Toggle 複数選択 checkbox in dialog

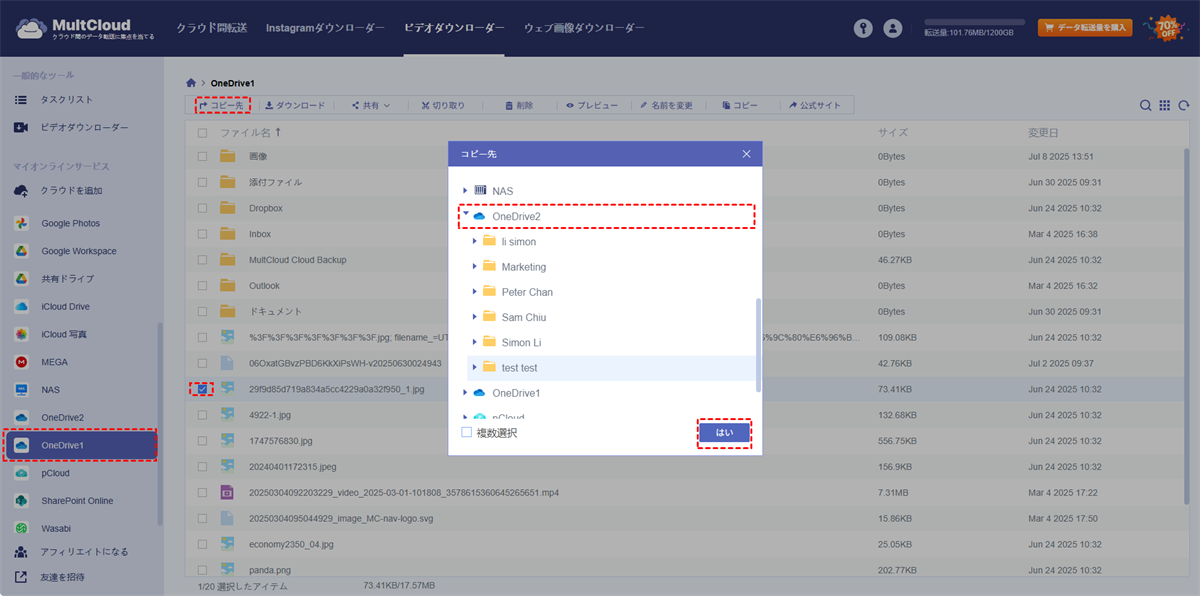(x=467, y=433)
